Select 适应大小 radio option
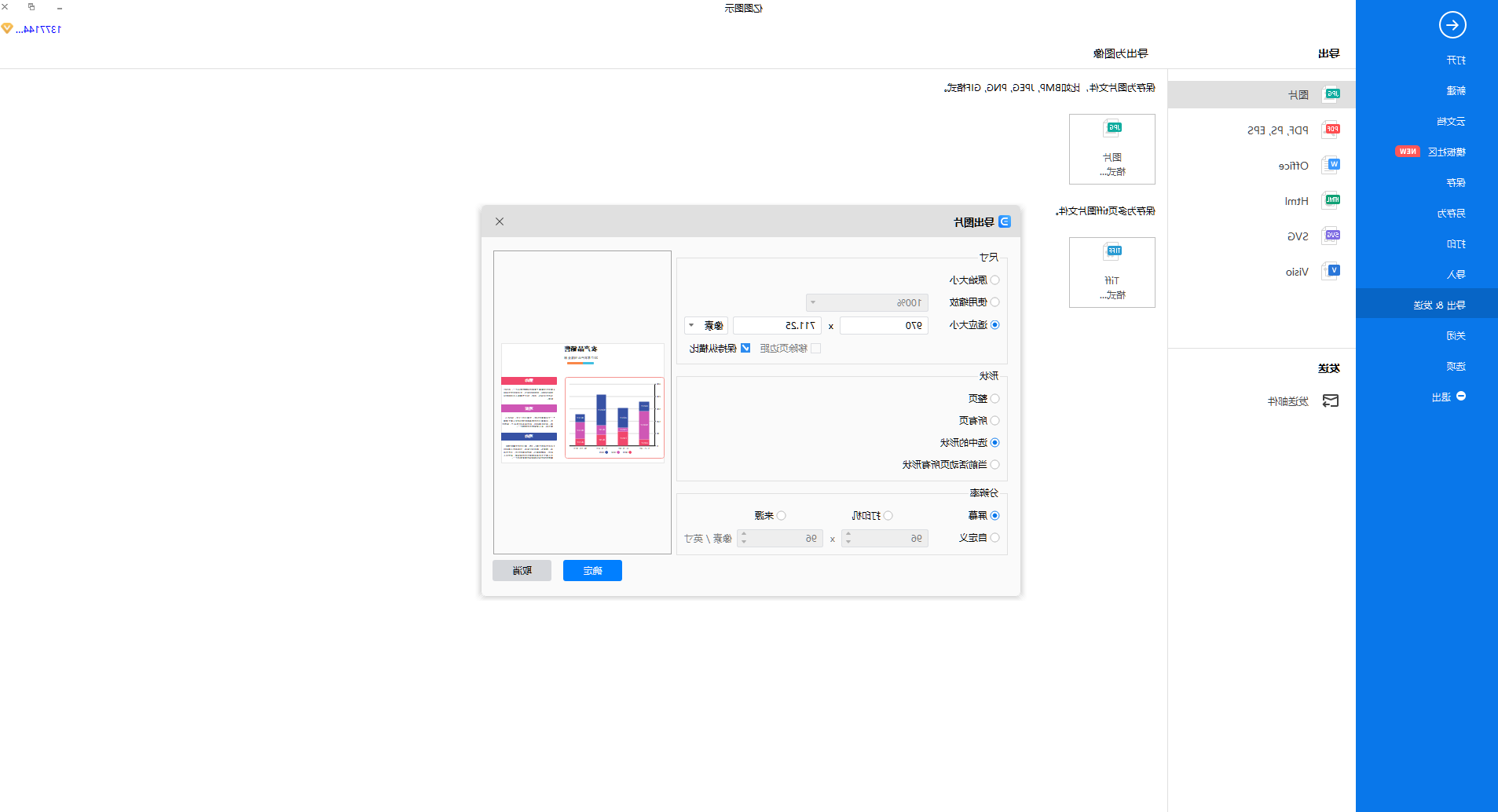The width and height of the screenshot is (1498, 812). 994,325
